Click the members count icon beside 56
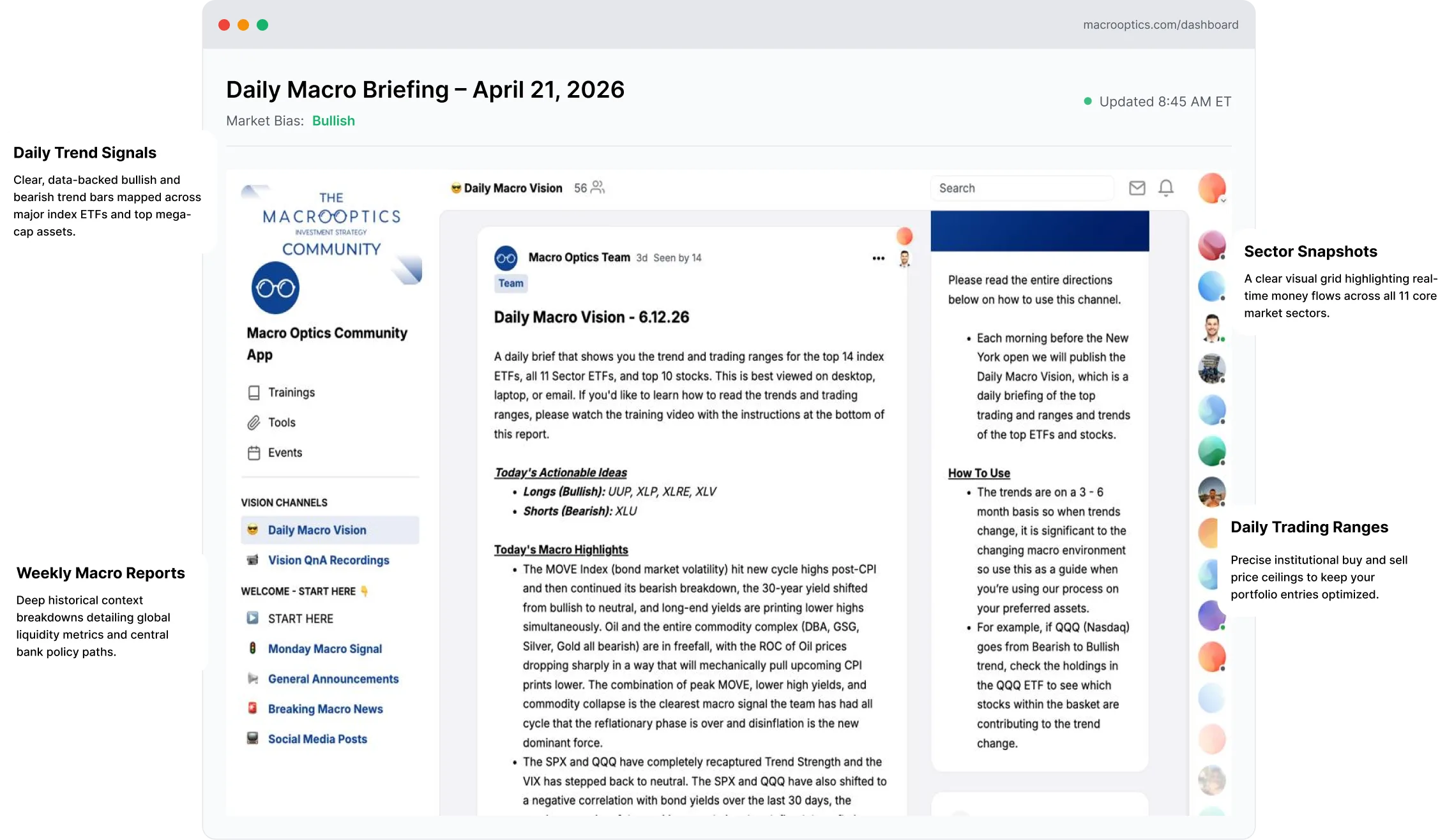 click(x=597, y=187)
